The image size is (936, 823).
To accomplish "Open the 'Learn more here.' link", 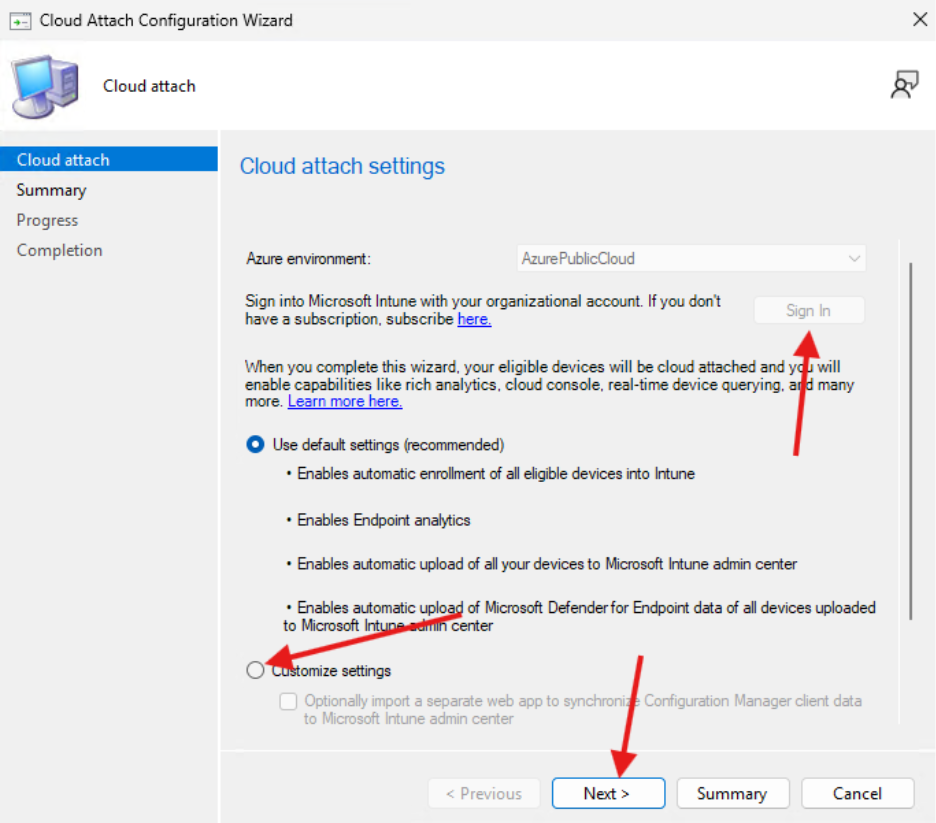I will click(344, 400).
